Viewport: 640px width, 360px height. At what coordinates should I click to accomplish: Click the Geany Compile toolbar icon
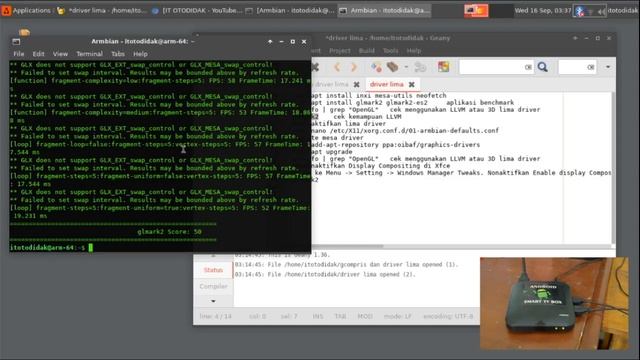pos(376,67)
